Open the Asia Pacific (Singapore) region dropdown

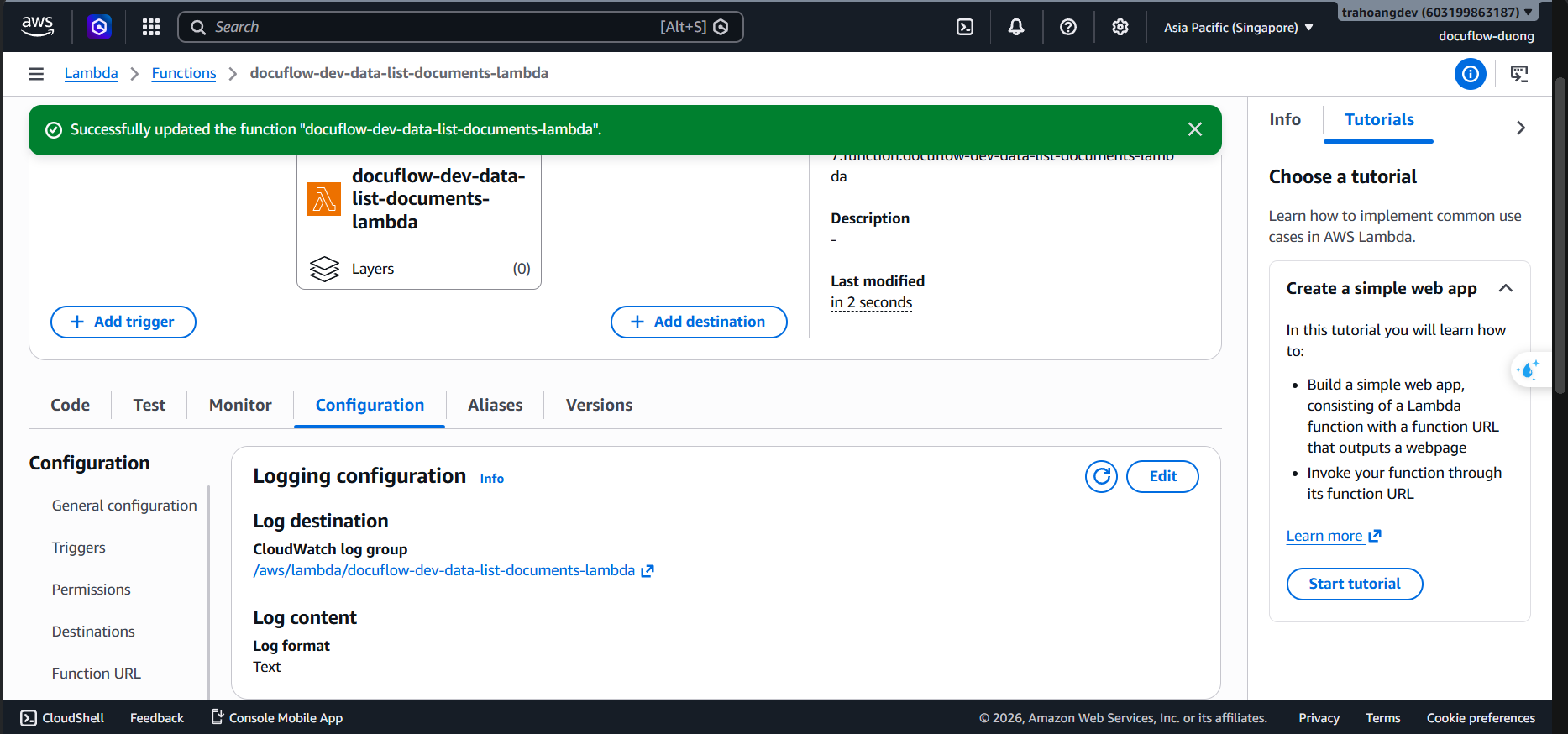point(1239,28)
